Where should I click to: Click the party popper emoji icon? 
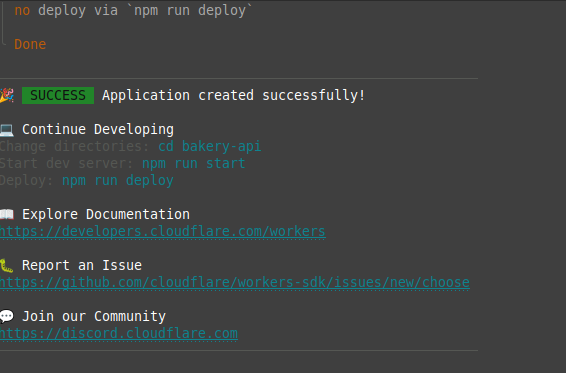[x=6, y=95]
